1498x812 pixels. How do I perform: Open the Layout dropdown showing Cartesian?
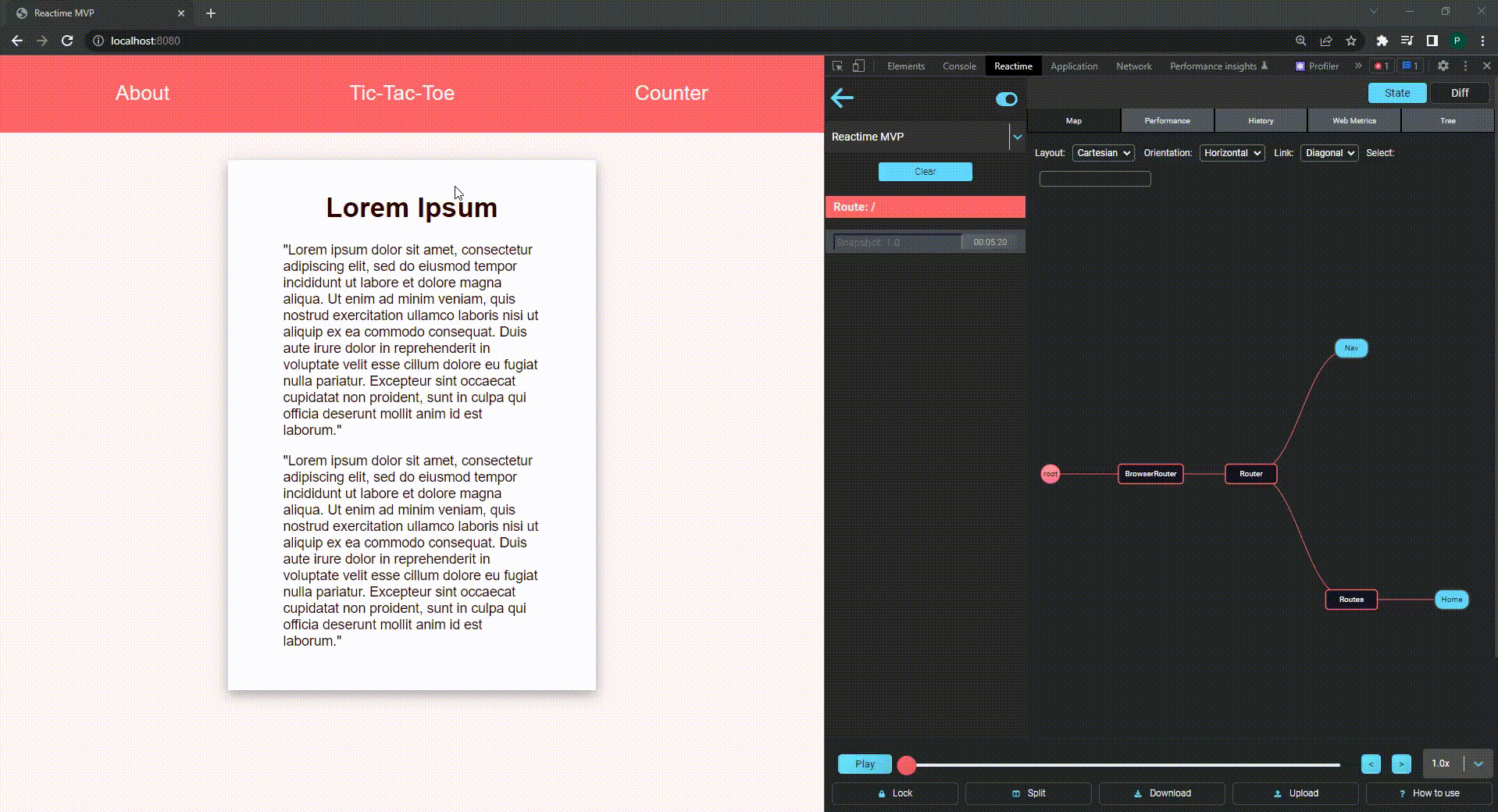point(1103,153)
